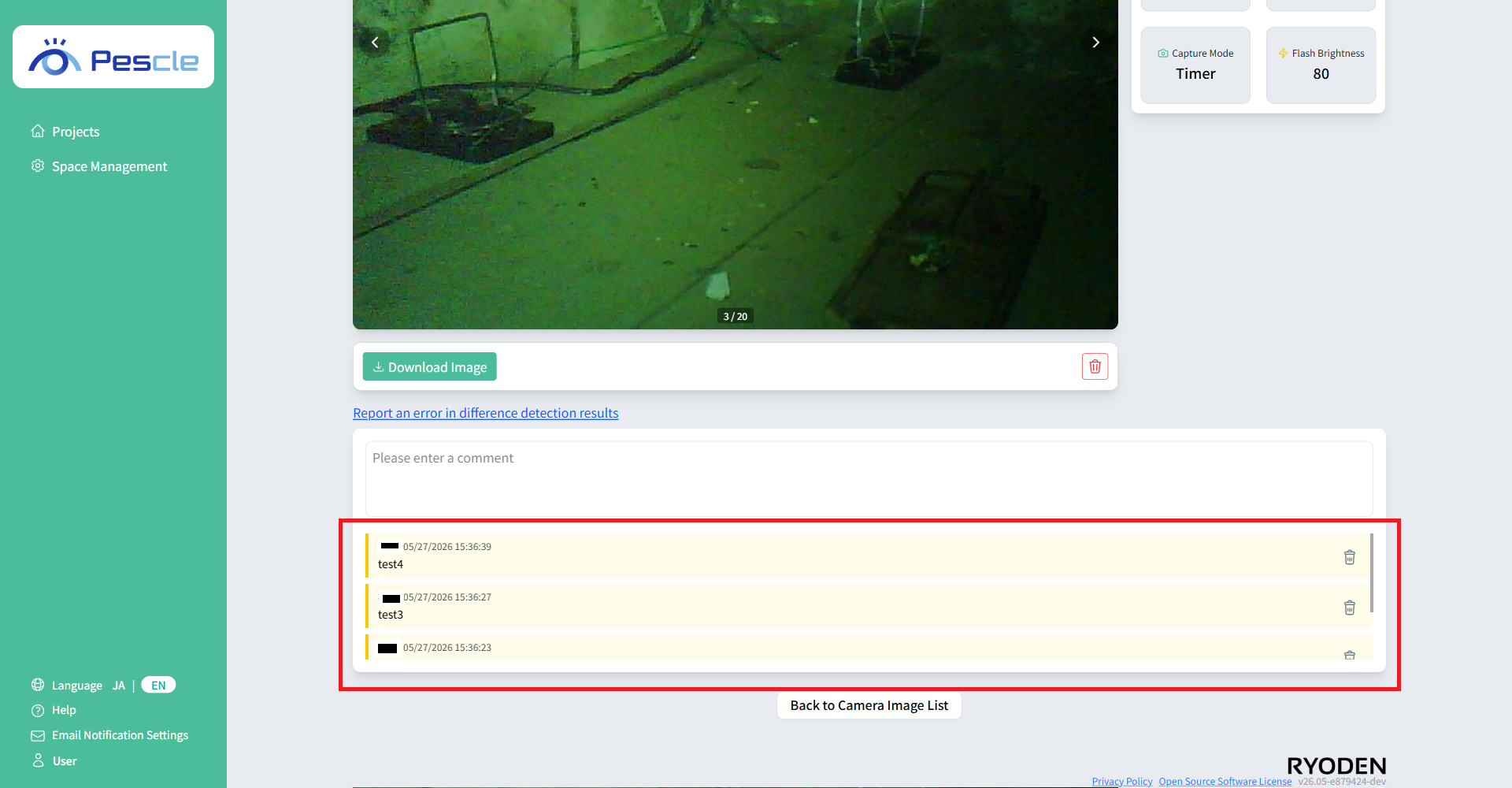Click version text v26.05-e879424-dev

click(x=1342, y=782)
